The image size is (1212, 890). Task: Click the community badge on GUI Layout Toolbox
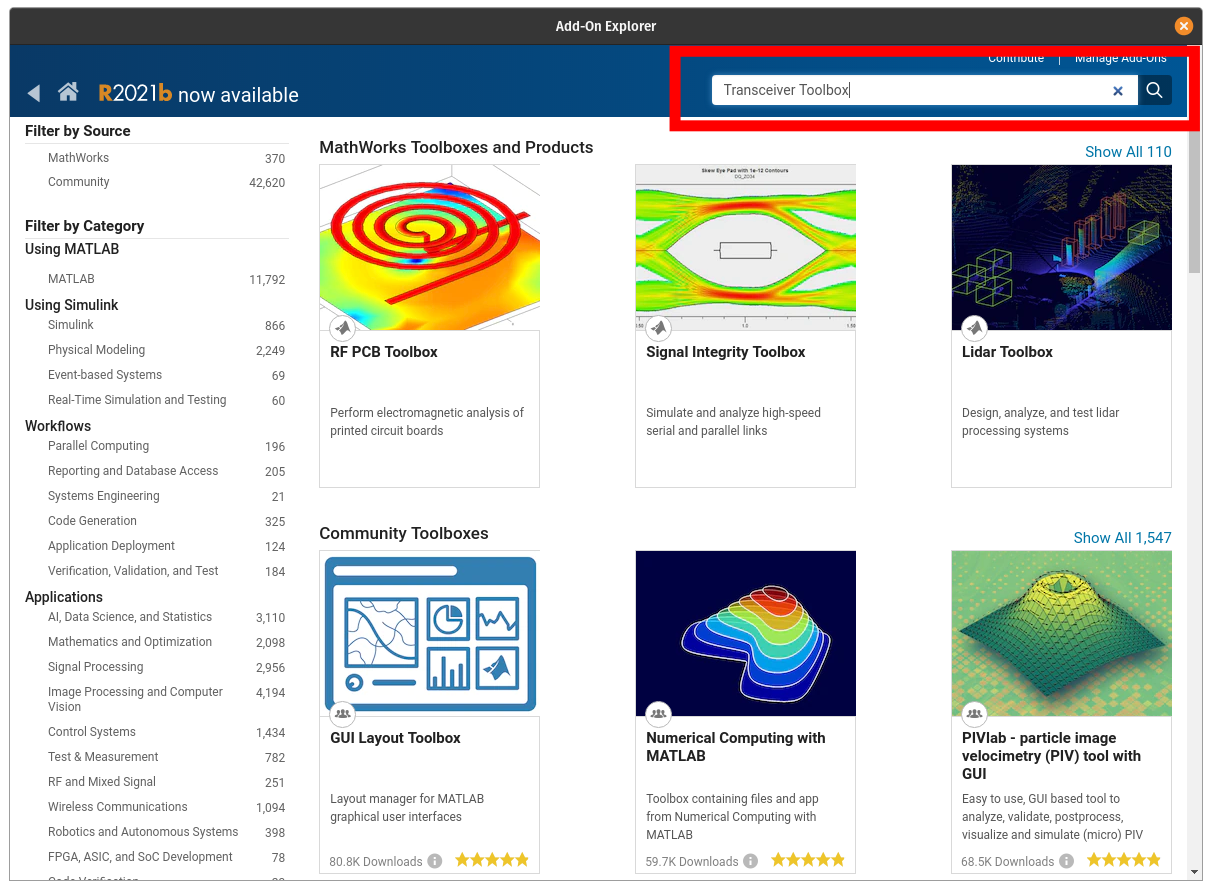click(342, 714)
